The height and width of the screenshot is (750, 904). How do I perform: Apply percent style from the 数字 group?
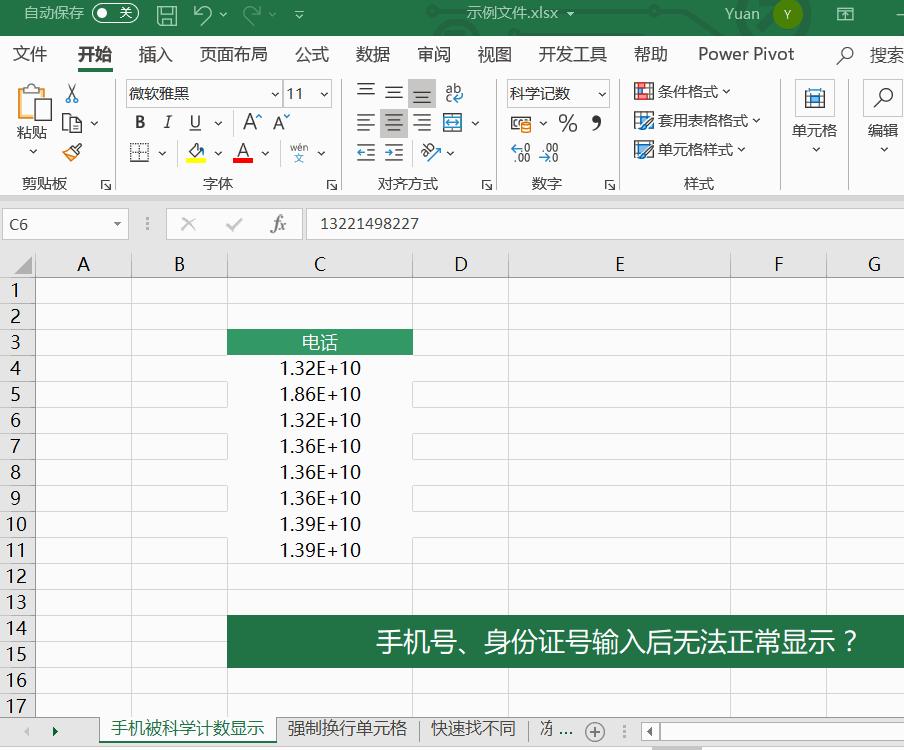[567, 122]
